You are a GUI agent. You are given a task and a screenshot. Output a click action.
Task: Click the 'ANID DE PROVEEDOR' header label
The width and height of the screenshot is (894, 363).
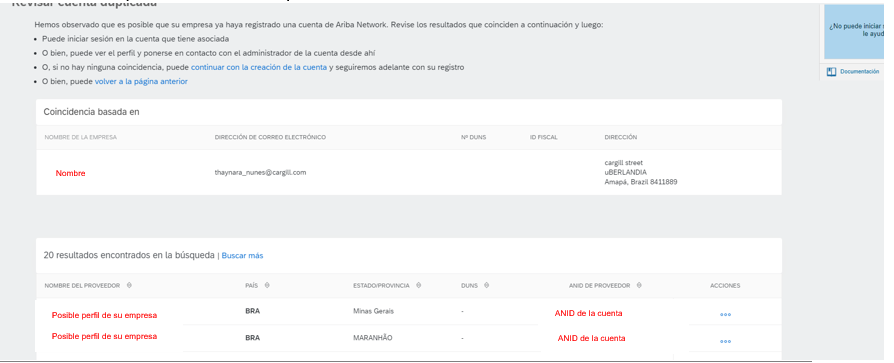pos(599,285)
